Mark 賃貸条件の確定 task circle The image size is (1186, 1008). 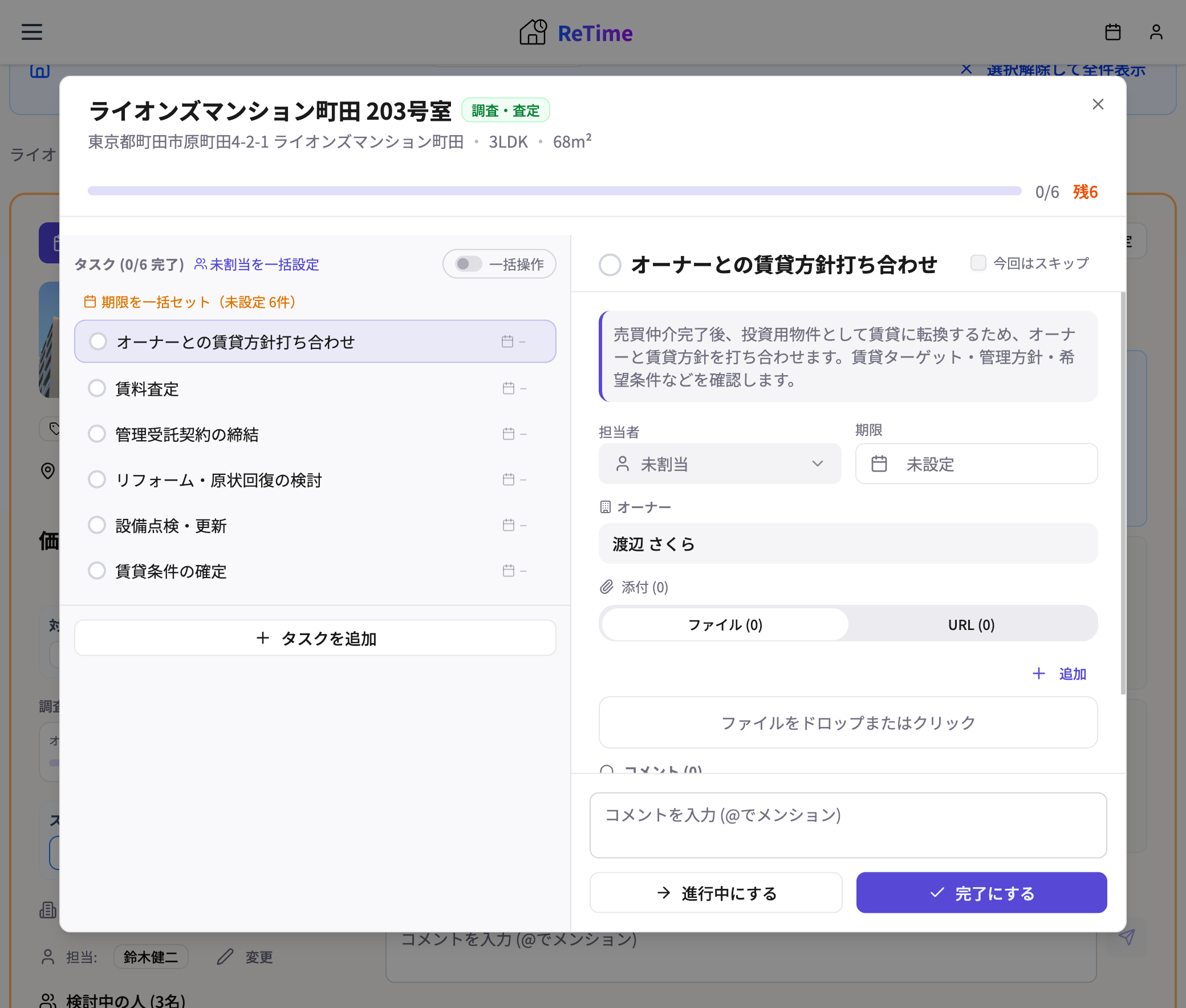pyautogui.click(x=96, y=571)
